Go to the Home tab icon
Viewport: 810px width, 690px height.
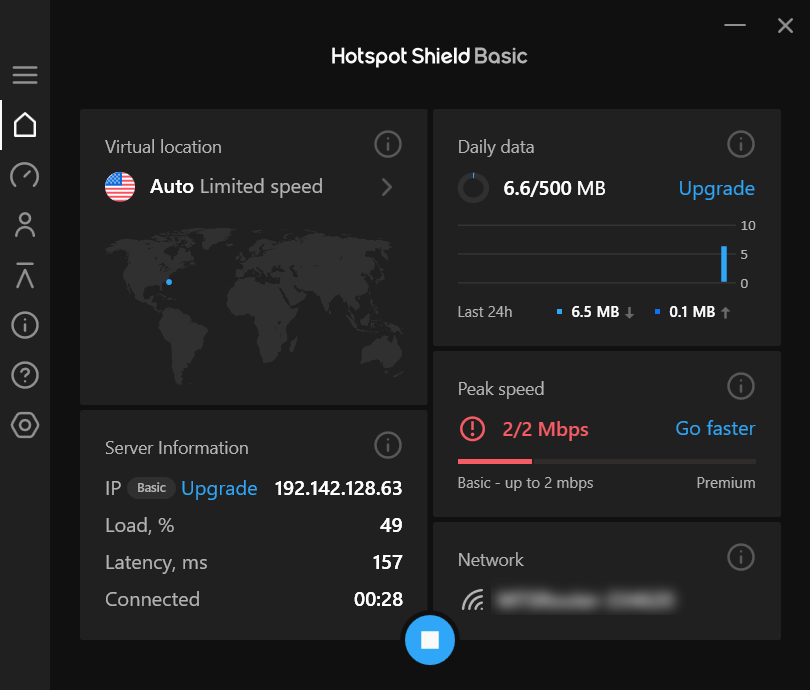pos(25,125)
